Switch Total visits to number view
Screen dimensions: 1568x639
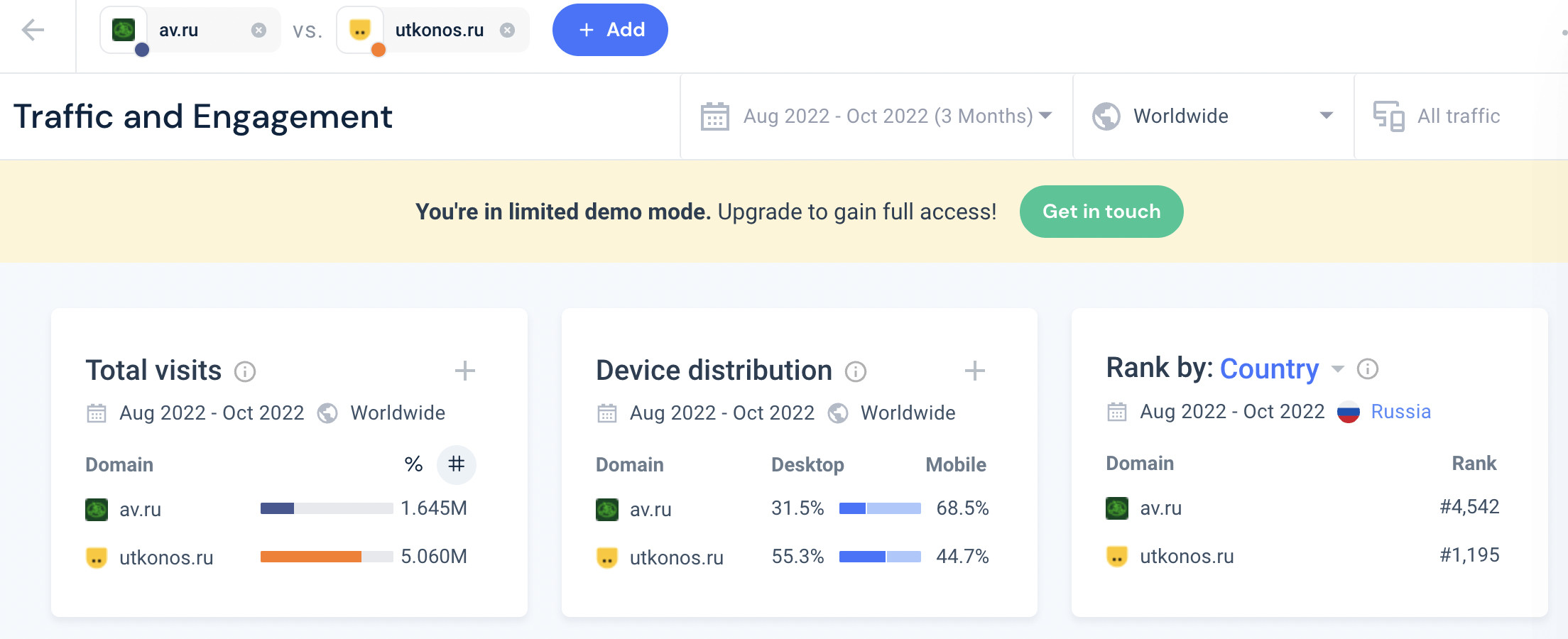point(456,464)
